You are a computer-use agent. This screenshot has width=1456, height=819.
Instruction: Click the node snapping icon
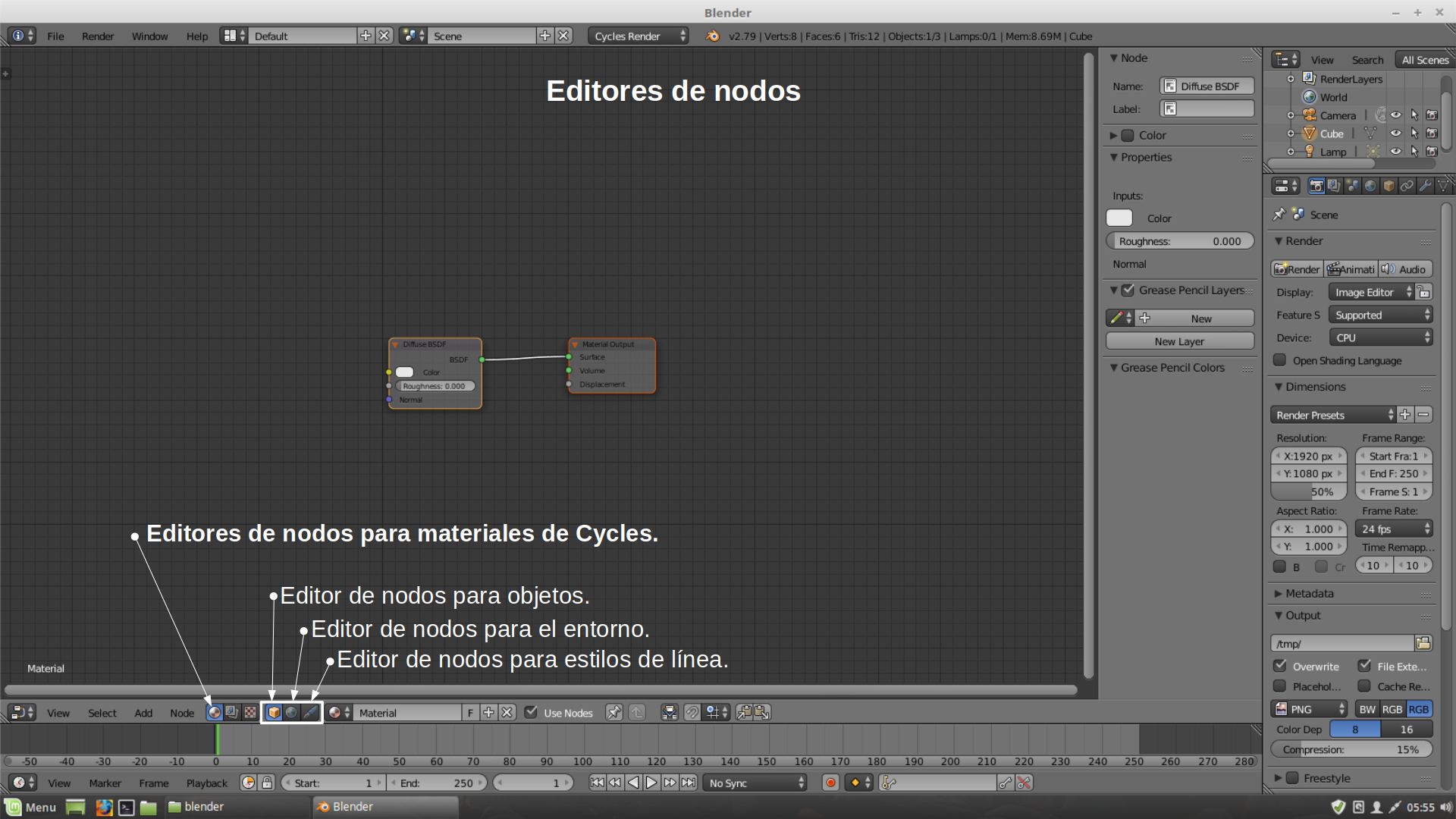[x=692, y=712]
